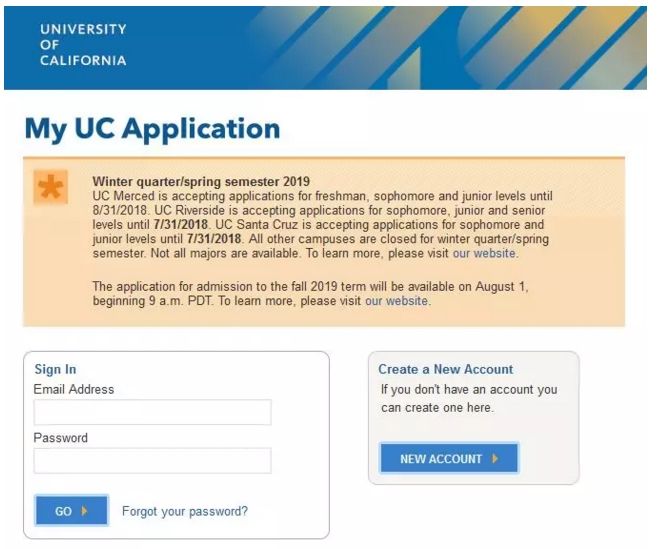This screenshot has height=549, width=657.
Task: Focus the Email Address input field
Action: (x=152, y=412)
